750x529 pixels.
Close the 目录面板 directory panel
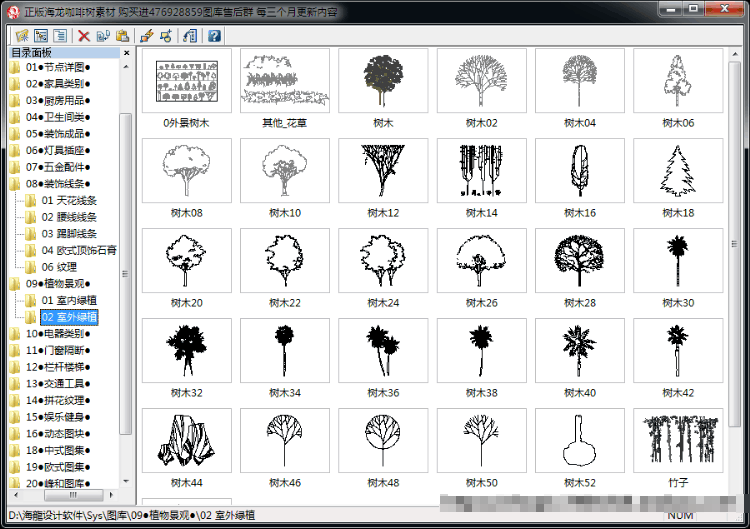[126, 53]
